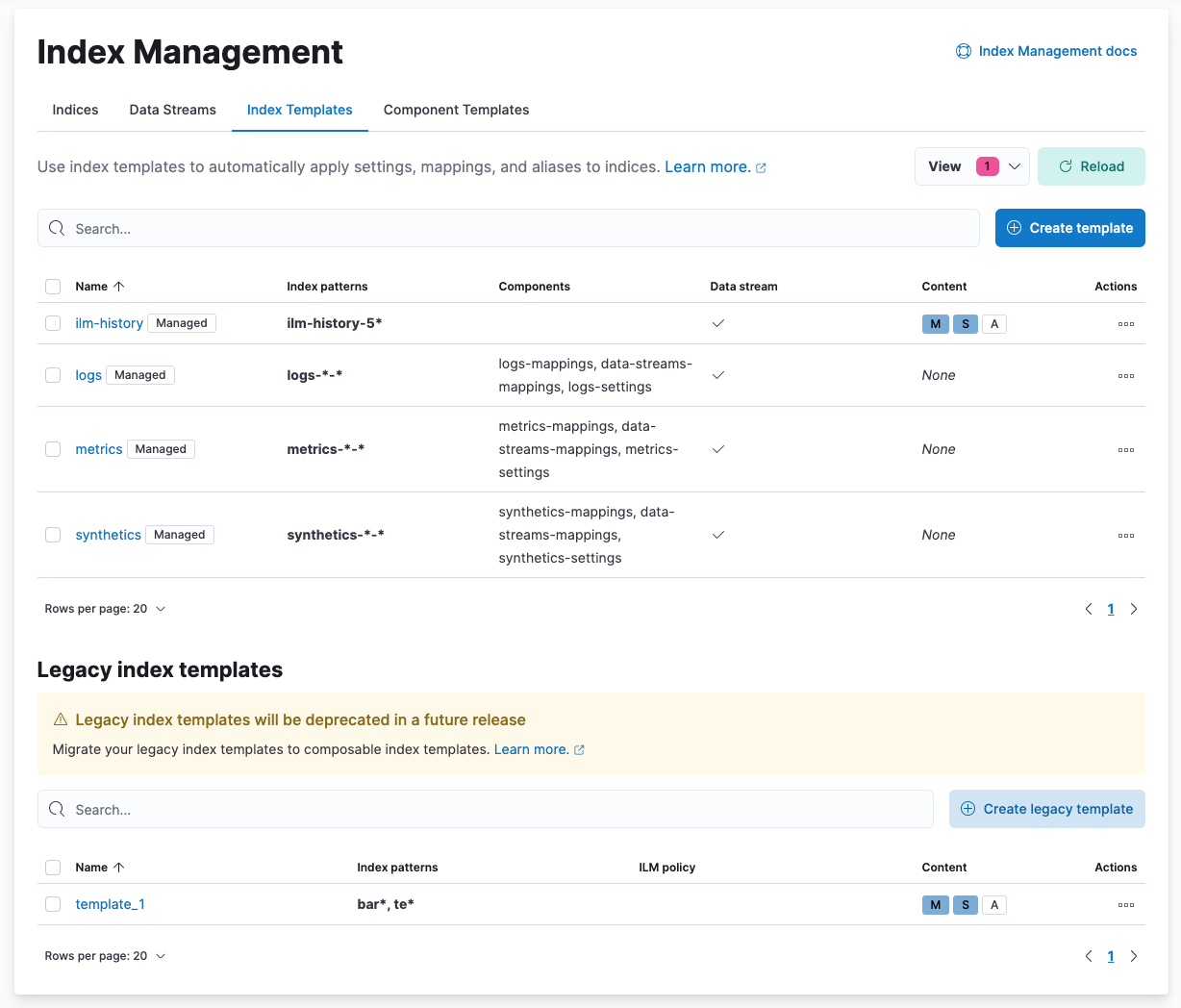
Task: Click the data stream checkmark for logs
Action: 717,375
